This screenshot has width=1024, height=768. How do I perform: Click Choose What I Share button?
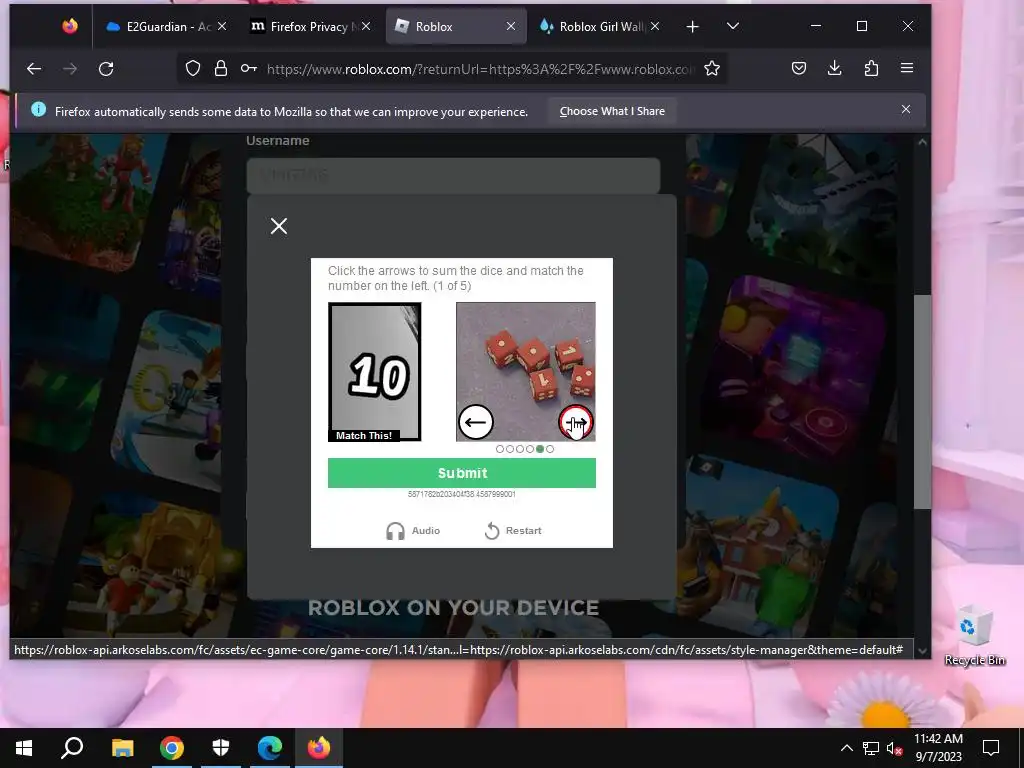612,112
